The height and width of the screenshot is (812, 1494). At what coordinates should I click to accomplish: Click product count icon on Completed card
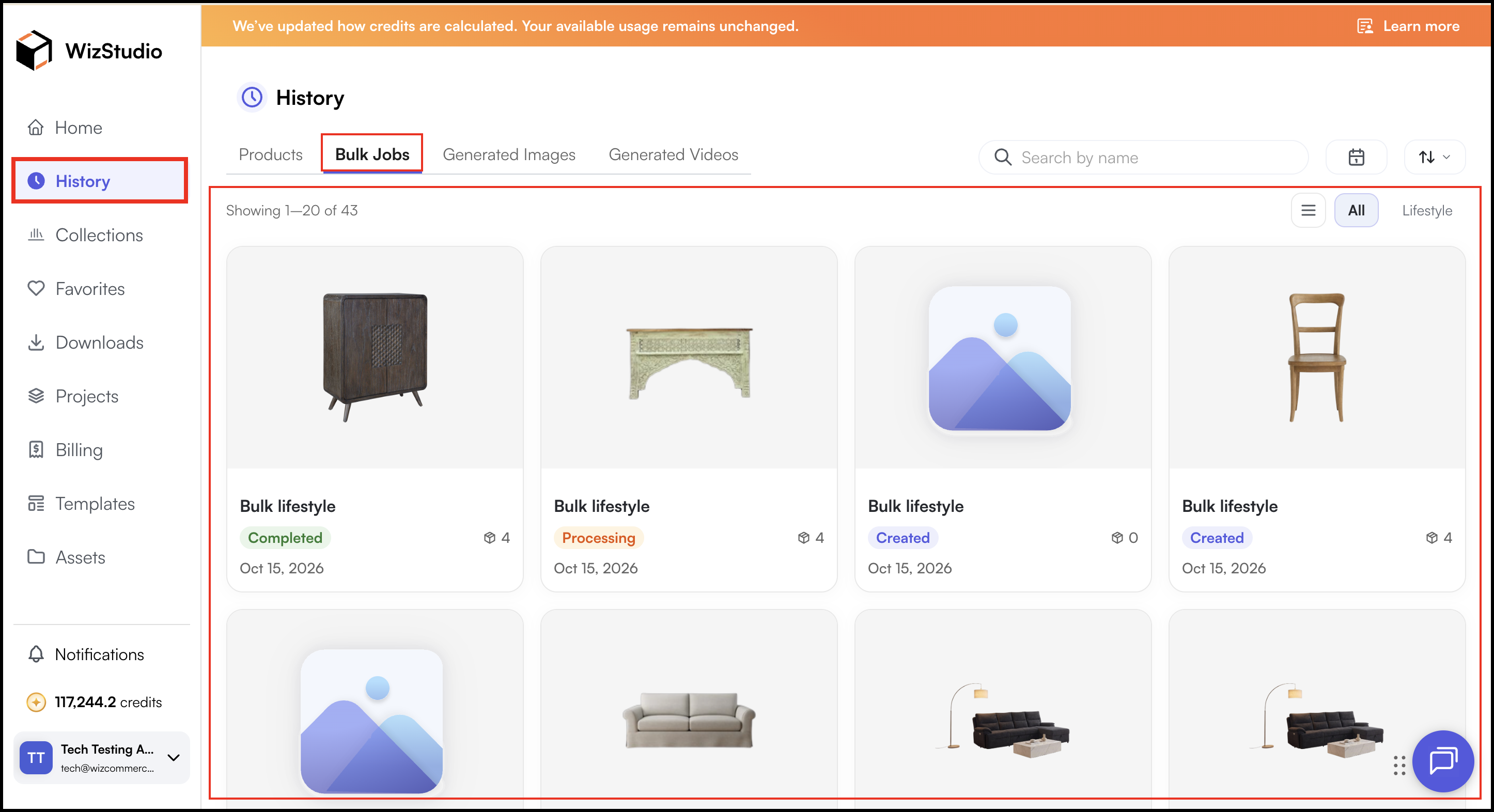click(x=490, y=538)
